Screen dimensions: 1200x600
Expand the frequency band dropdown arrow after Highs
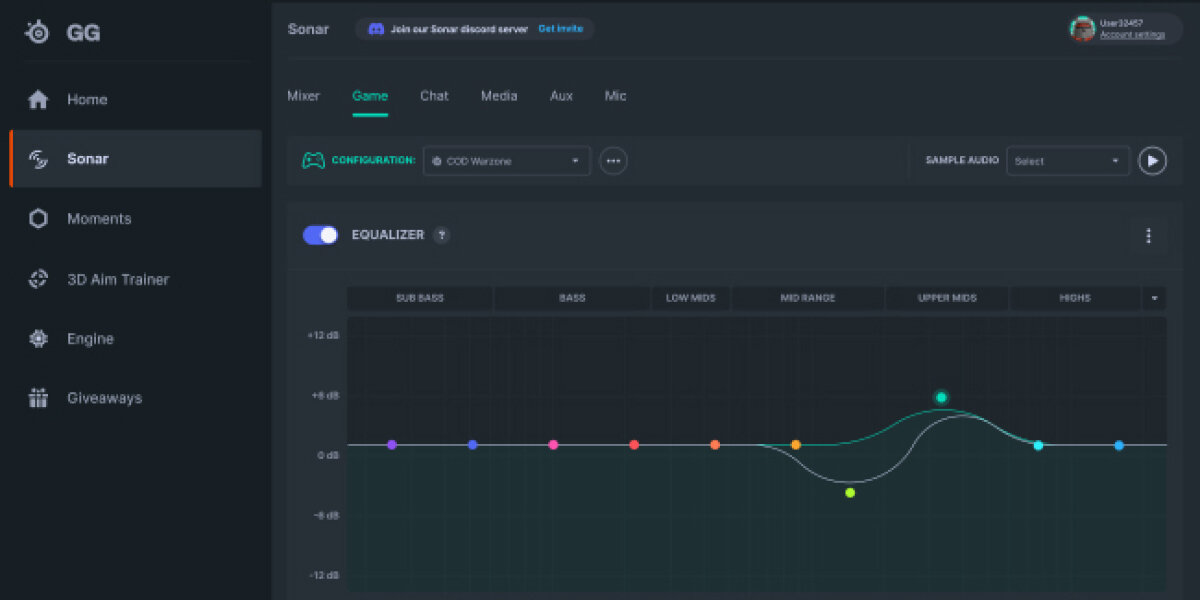pos(1154,298)
